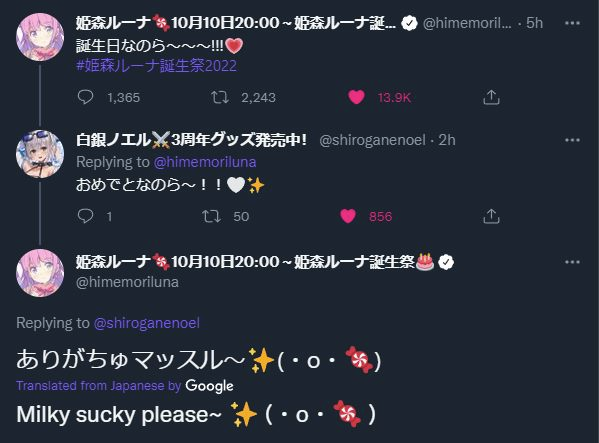Open more options on the bottom tweet
The image size is (599, 443).
(x=572, y=262)
